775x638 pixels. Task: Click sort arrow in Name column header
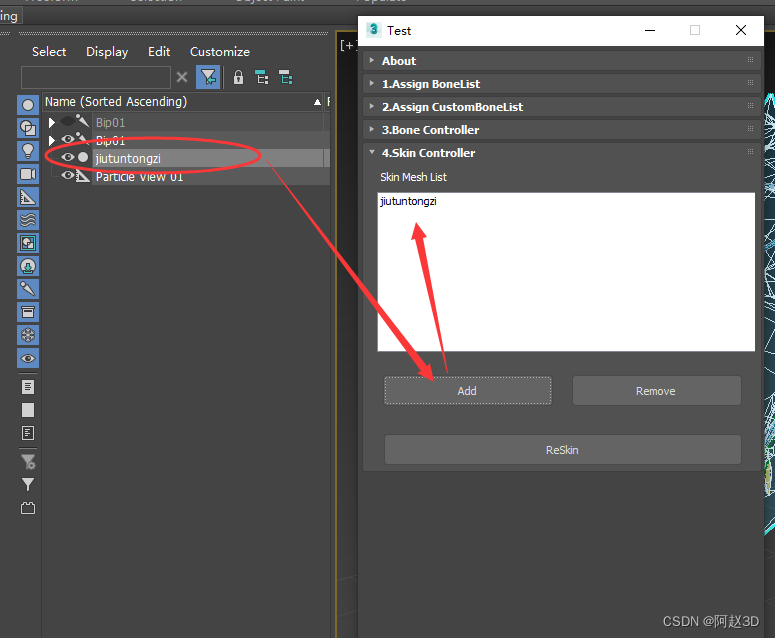point(317,102)
